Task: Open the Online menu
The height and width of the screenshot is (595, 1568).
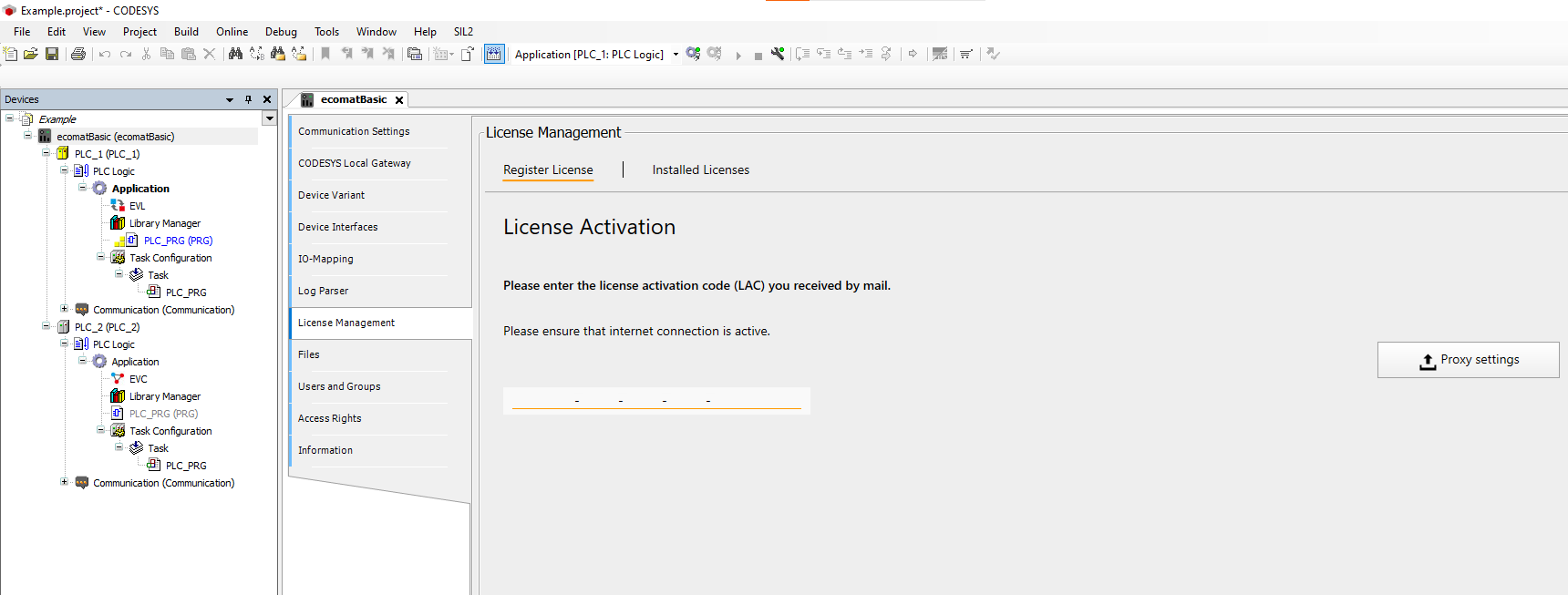Action: pyautogui.click(x=232, y=31)
